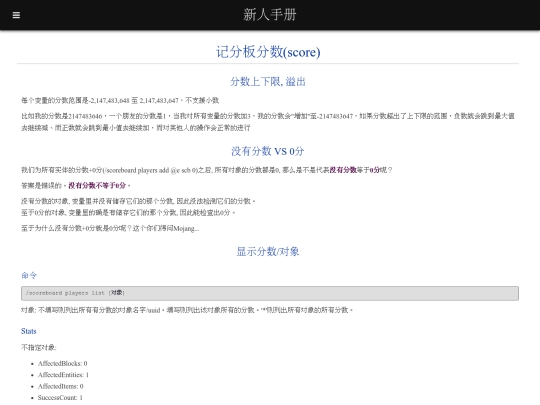Select the 分数上下限, 溢出 section heading
The height and width of the screenshot is (405, 540).
(268, 82)
